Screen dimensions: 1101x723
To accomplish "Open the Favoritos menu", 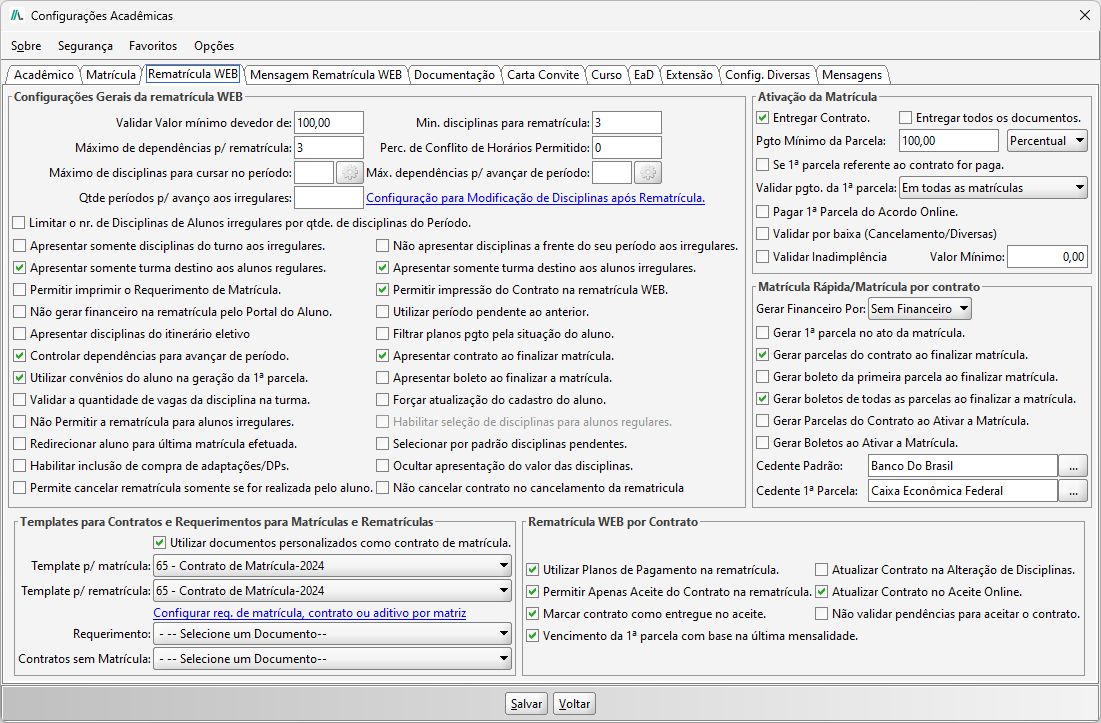I will tap(153, 46).
